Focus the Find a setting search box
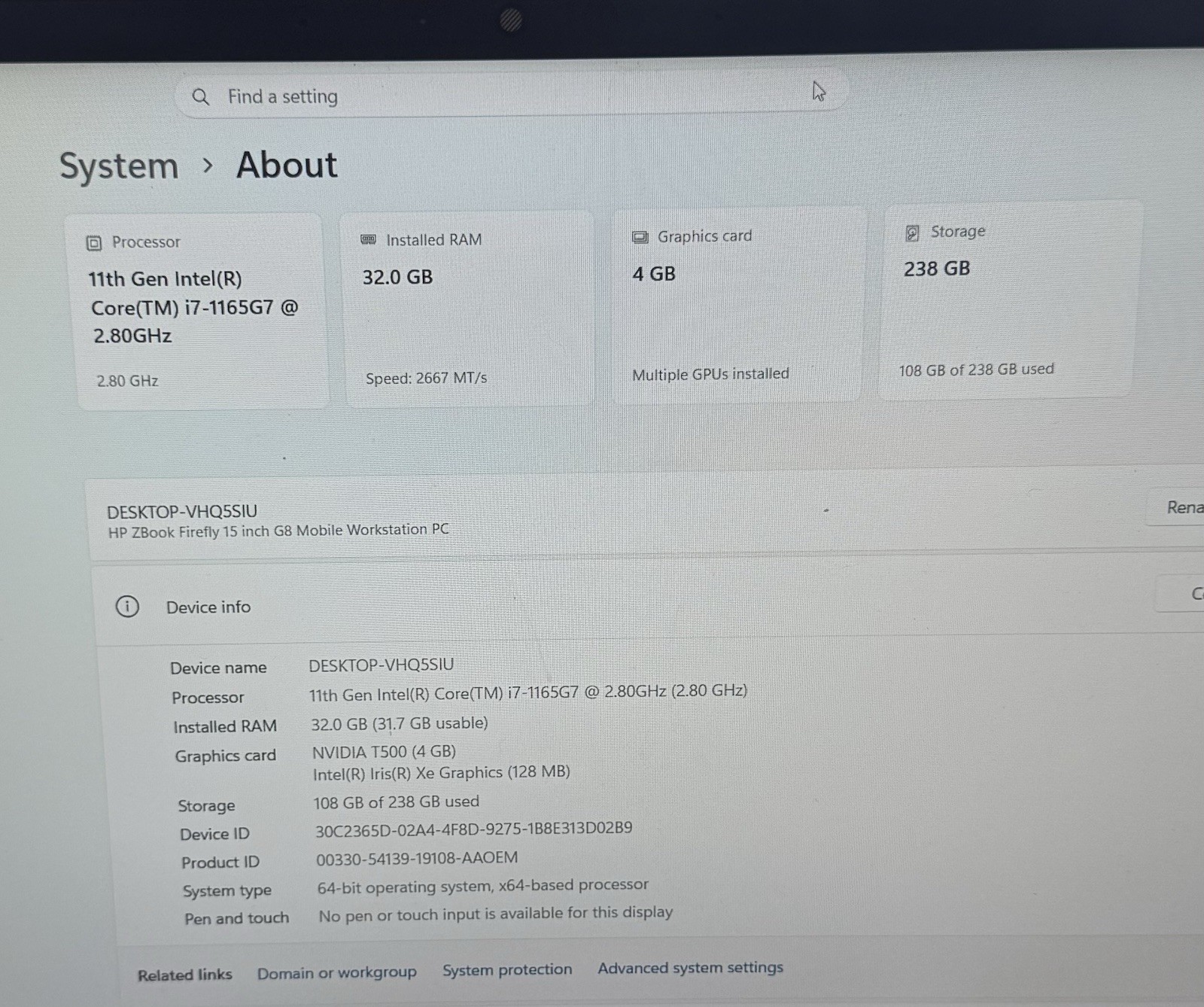 (x=512, y=95)
